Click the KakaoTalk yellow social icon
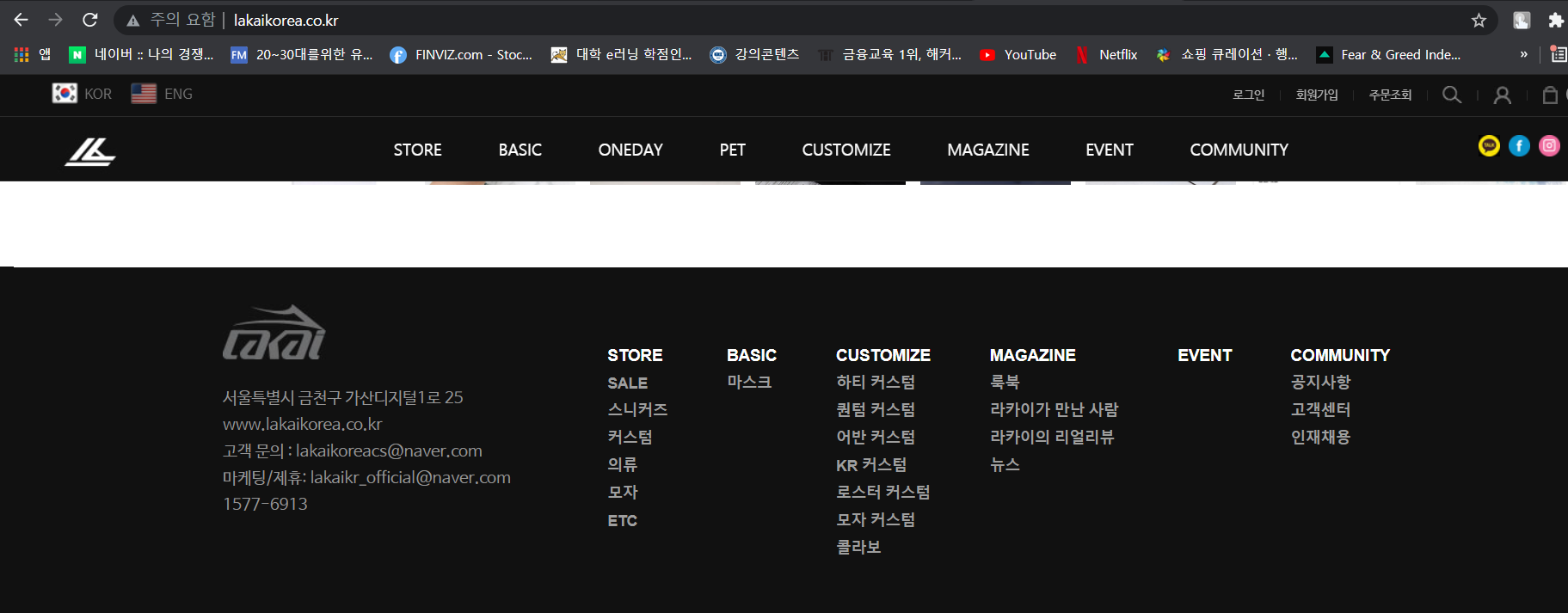Screen dimensions: 1568x613 1489,146
